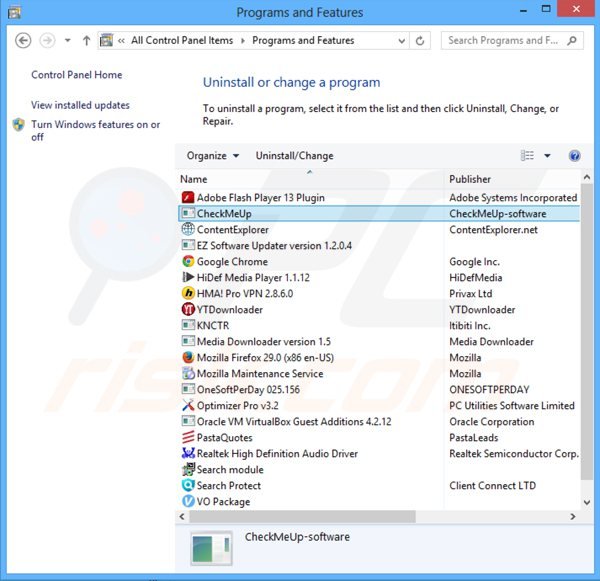Open Control Panel Home link
Screen dimensions: 600x581
tap(77, 75)
